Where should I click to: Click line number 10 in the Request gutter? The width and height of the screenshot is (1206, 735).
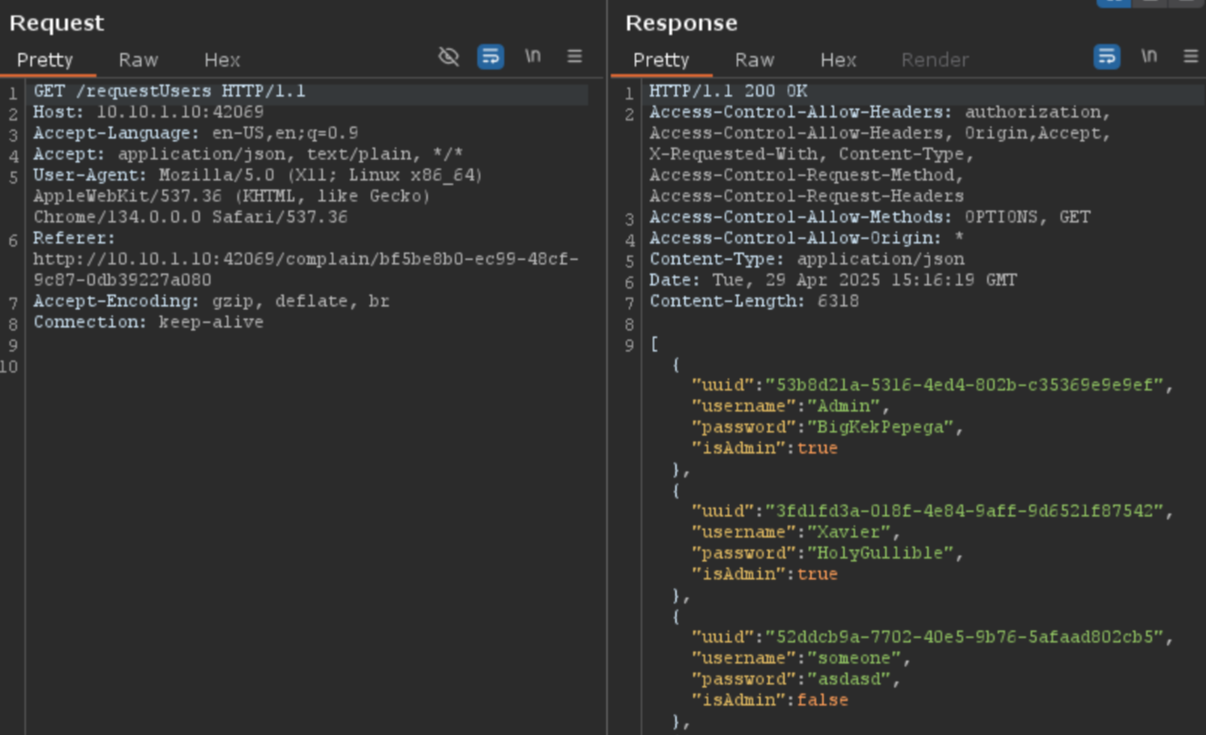(9, 366)
